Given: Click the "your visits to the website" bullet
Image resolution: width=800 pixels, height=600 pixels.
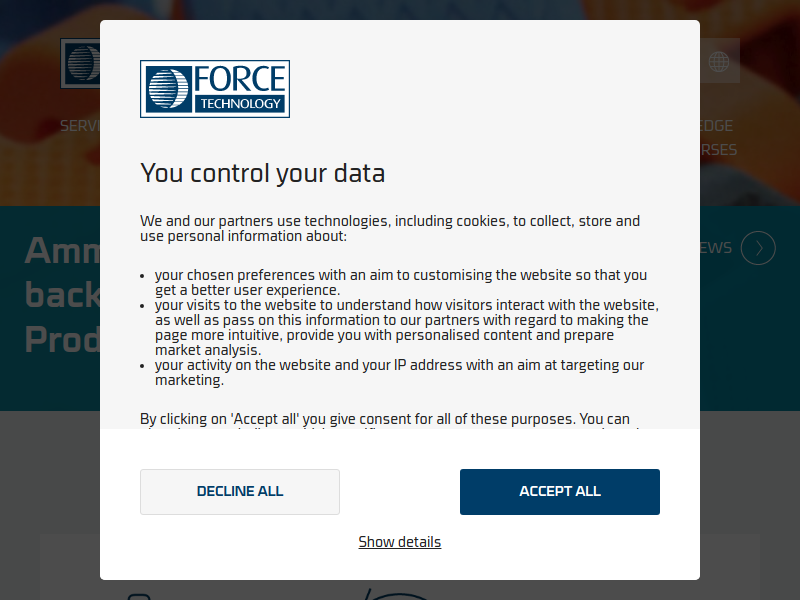Looking at the screenshot, I should (x=405, y=327).
